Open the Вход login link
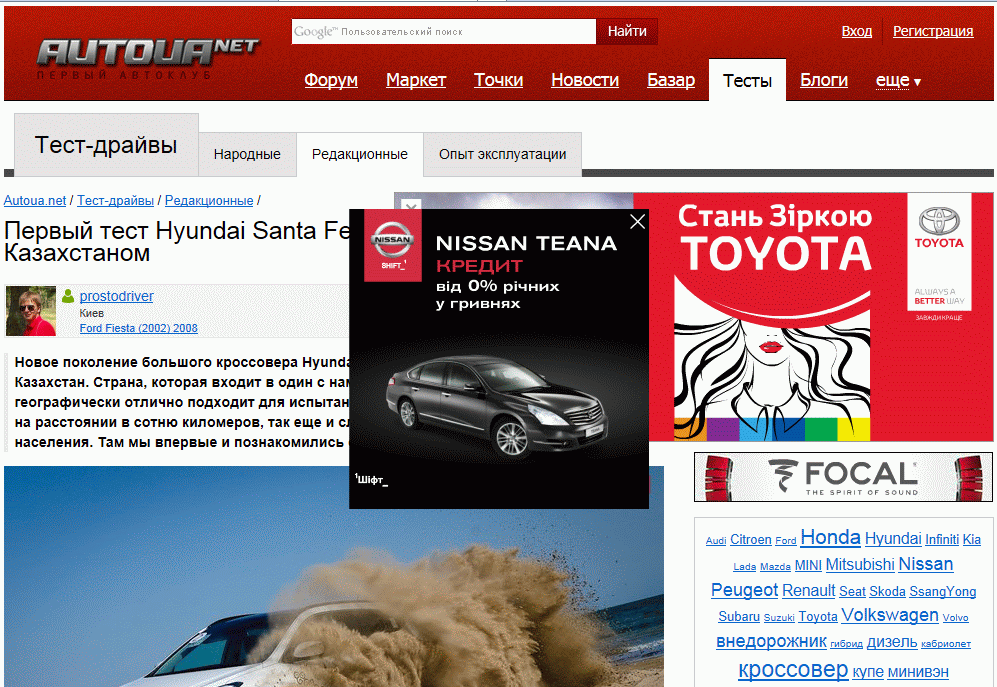The width and height of the screenshot is (997, 687). click(x=856, y=31)
